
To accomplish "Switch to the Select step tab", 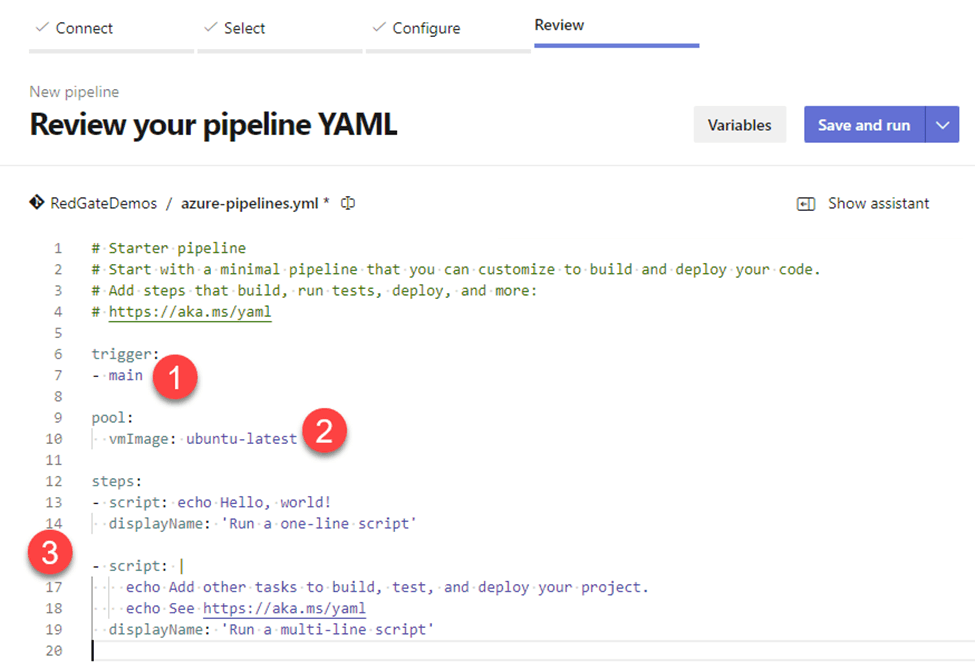I will [x=244, y=28].
